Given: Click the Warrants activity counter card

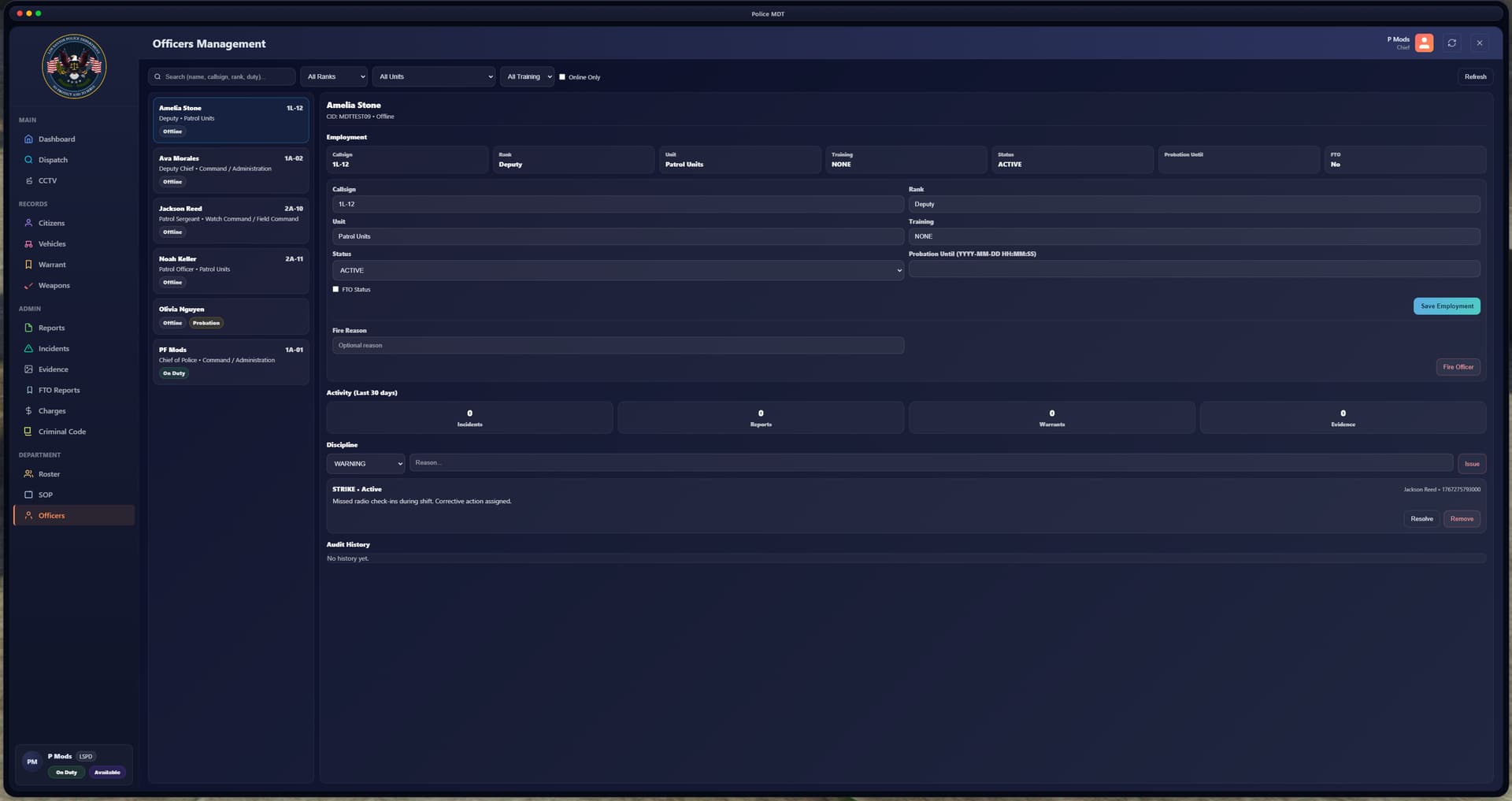Looking at the screenshot, I should (x=1052, y=417).
